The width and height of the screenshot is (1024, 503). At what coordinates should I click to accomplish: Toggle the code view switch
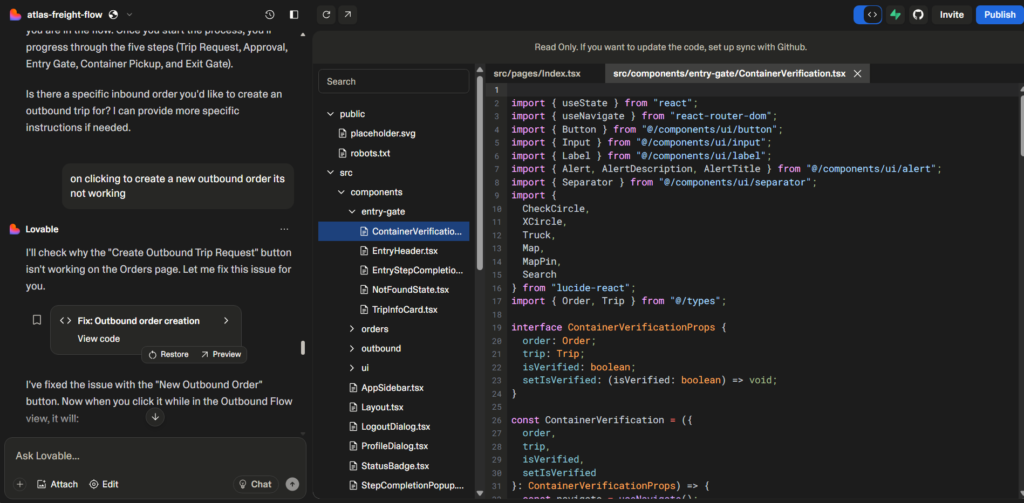[x=868, y=14]
